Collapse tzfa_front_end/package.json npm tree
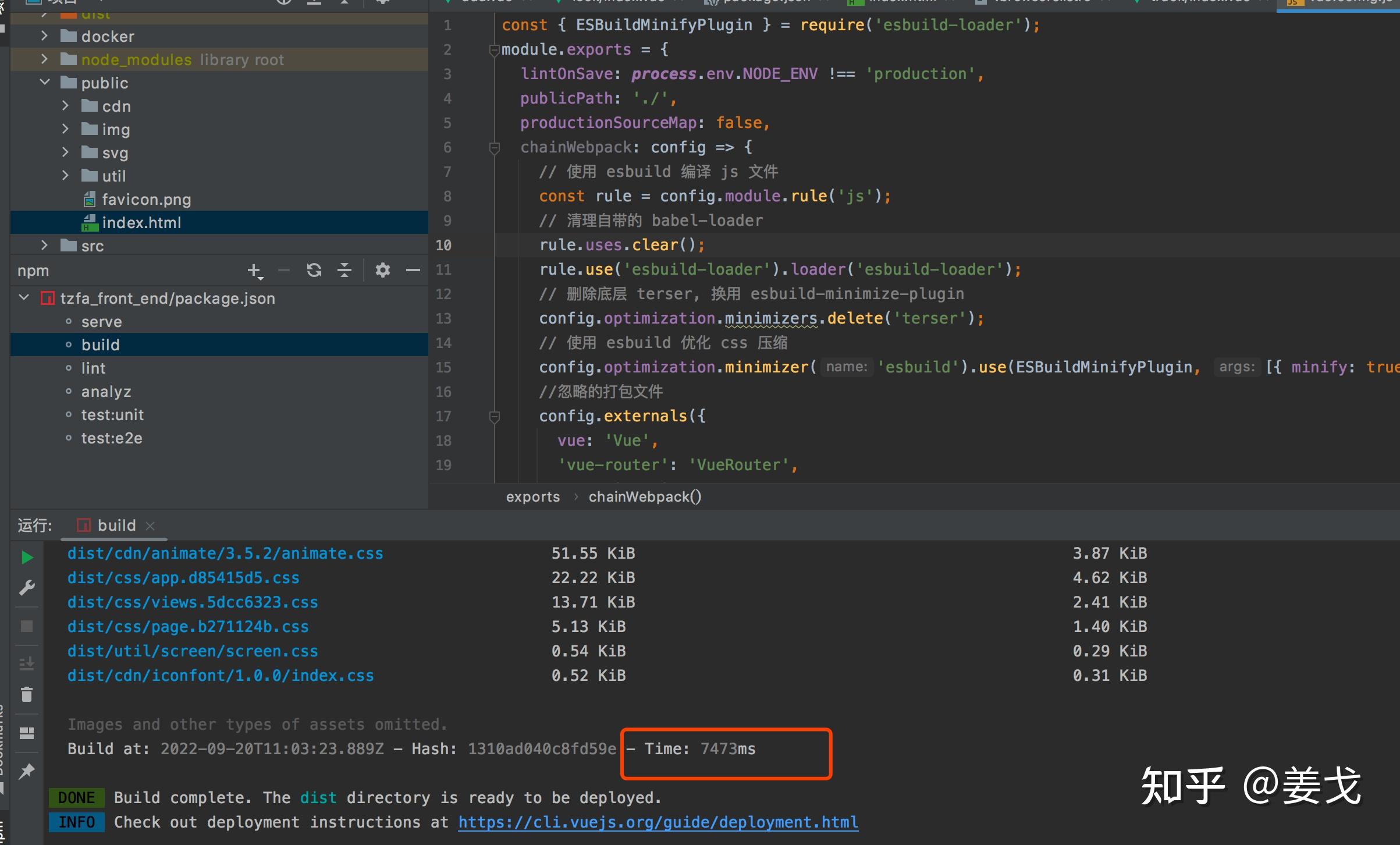Viewport: 1400px width, 845px height. point(24,298)
